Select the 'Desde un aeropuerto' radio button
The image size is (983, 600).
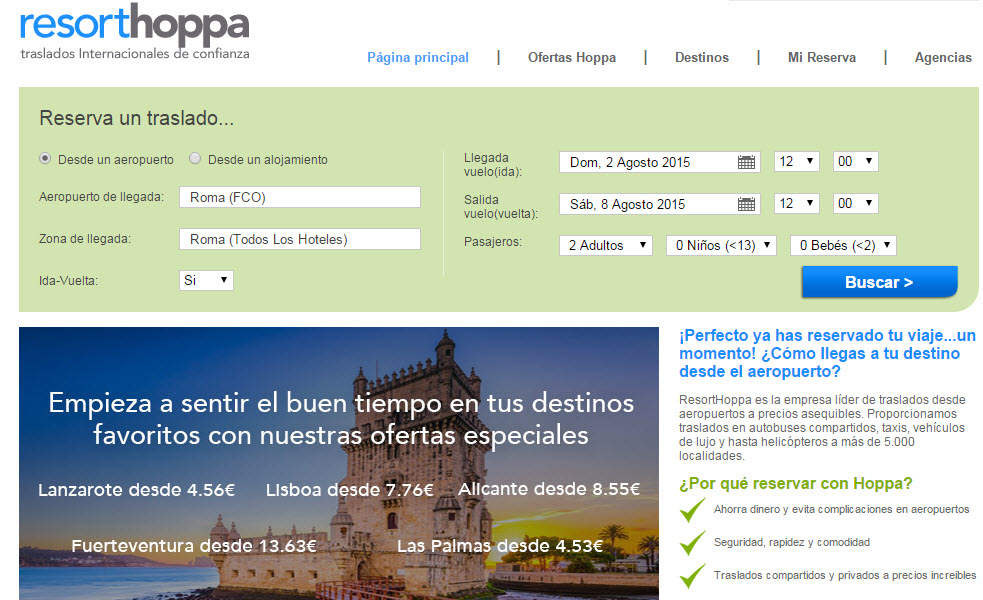(45, 158)
